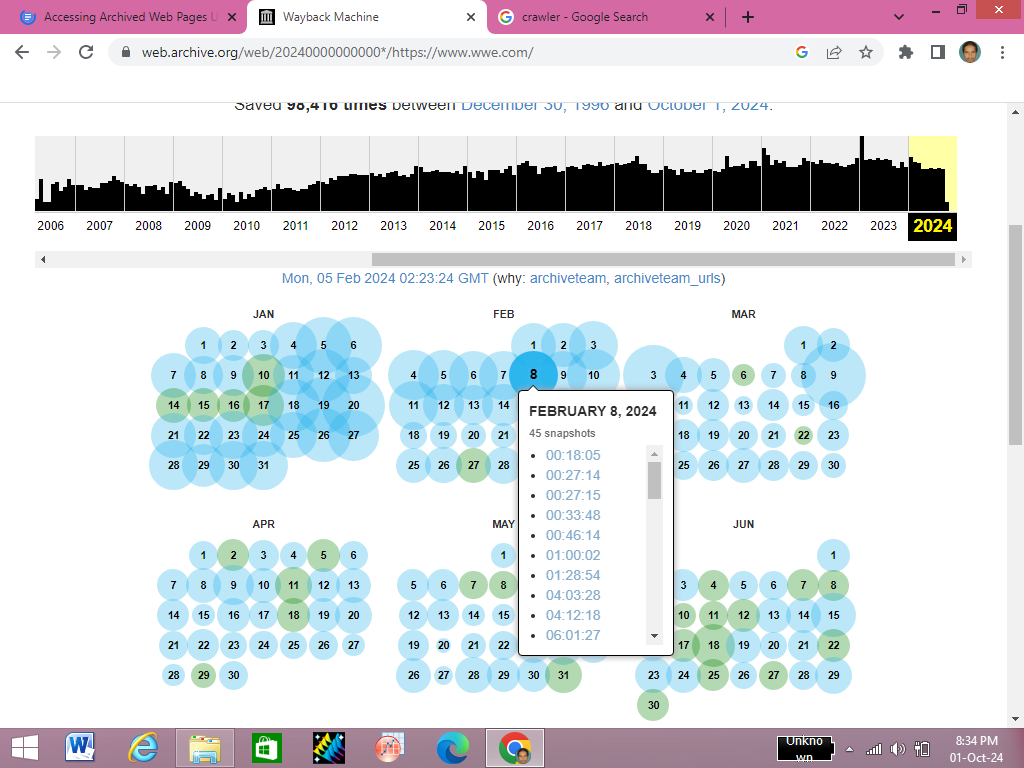The image size is (1024, 768).
Task: Select April 18 on the calendar
Action: pos(293,615)
